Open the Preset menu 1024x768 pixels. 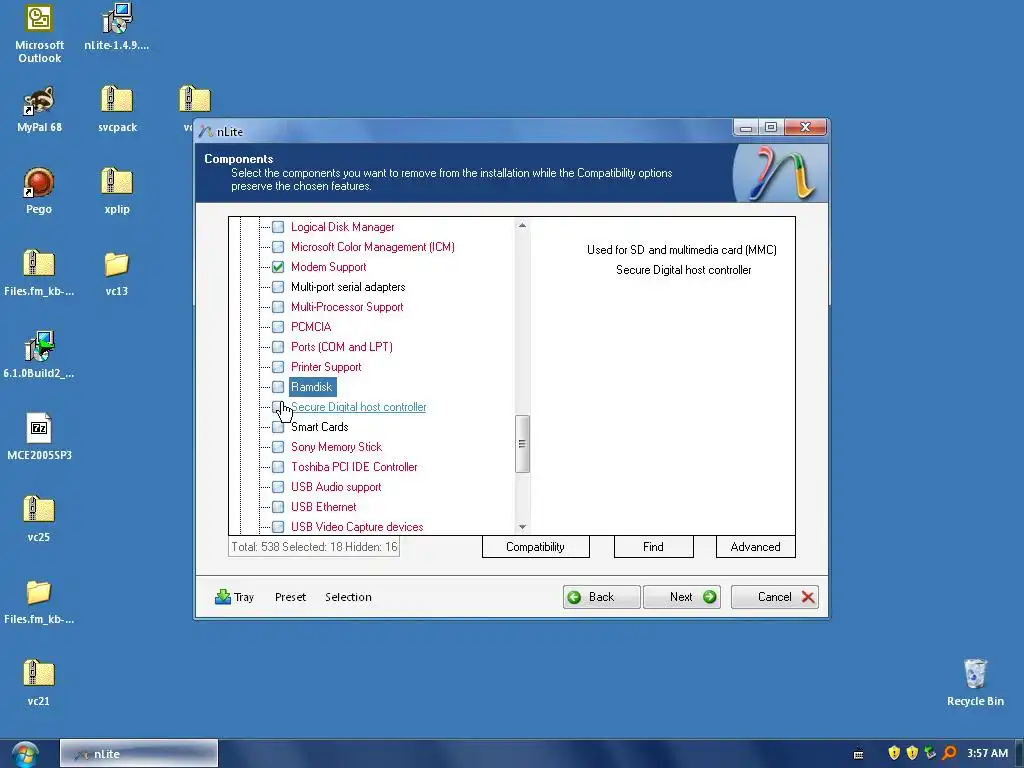click(x=290, y=597)
